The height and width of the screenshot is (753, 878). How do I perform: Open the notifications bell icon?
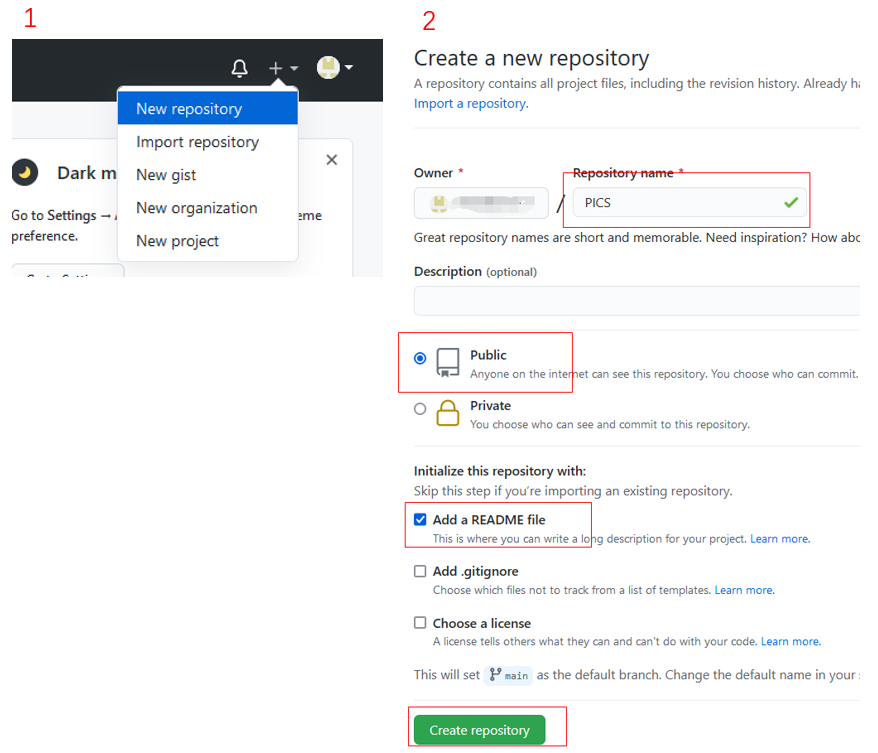tap(239, 68)
